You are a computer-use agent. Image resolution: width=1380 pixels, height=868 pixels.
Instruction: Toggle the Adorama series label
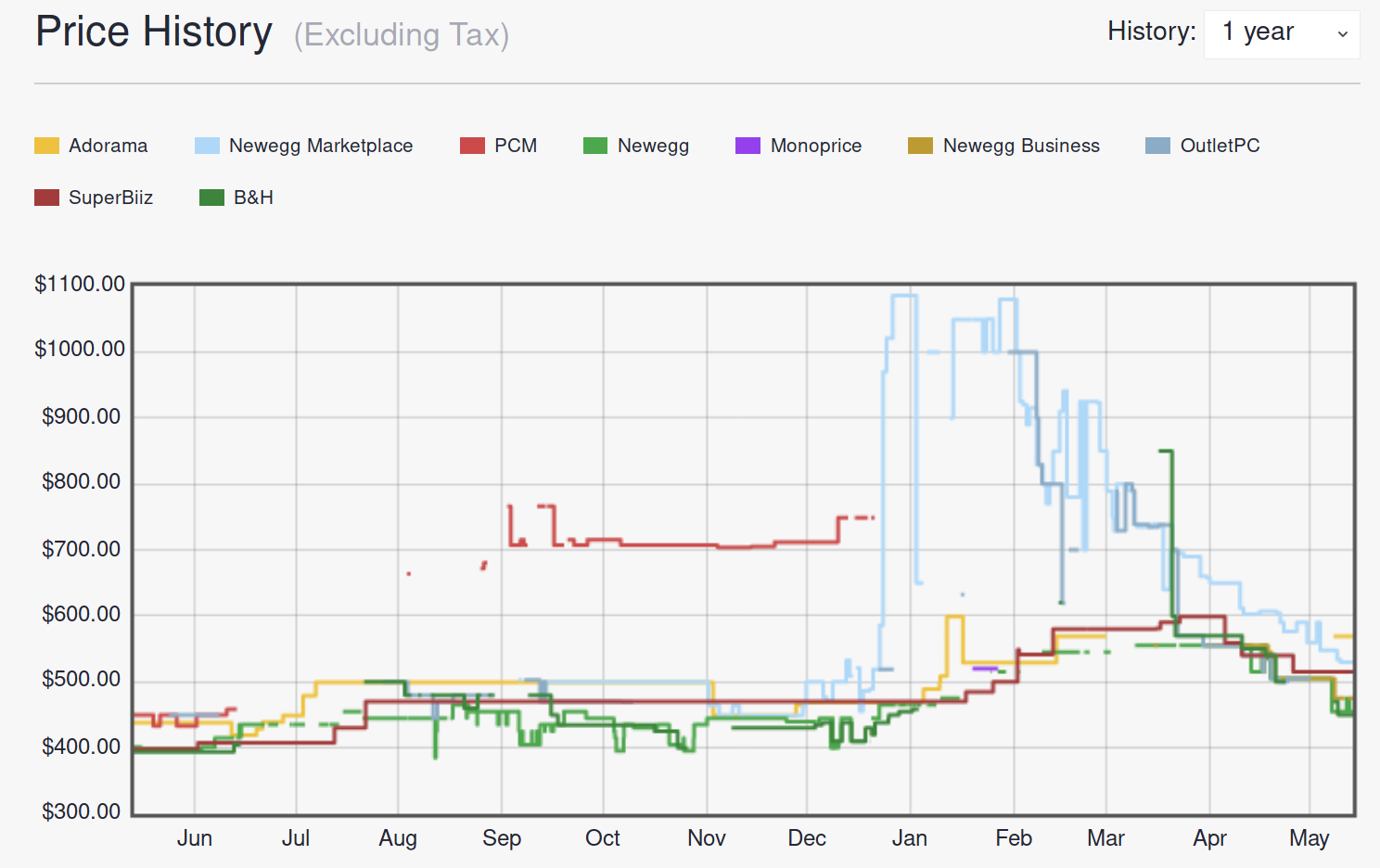[108, 146]
